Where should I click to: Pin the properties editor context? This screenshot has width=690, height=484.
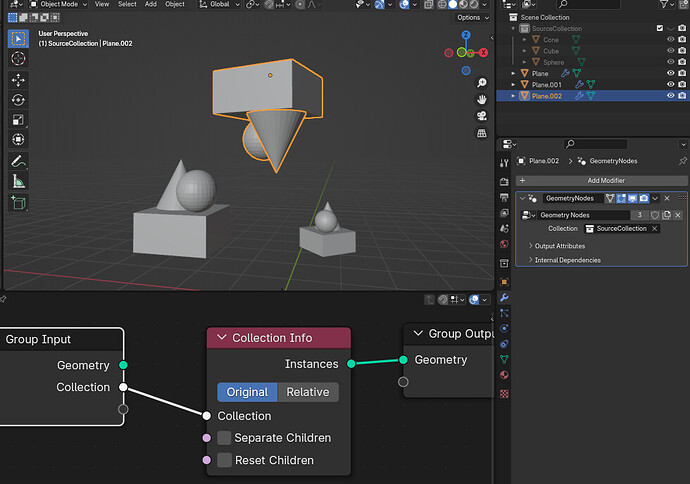(x=682, y=161)
